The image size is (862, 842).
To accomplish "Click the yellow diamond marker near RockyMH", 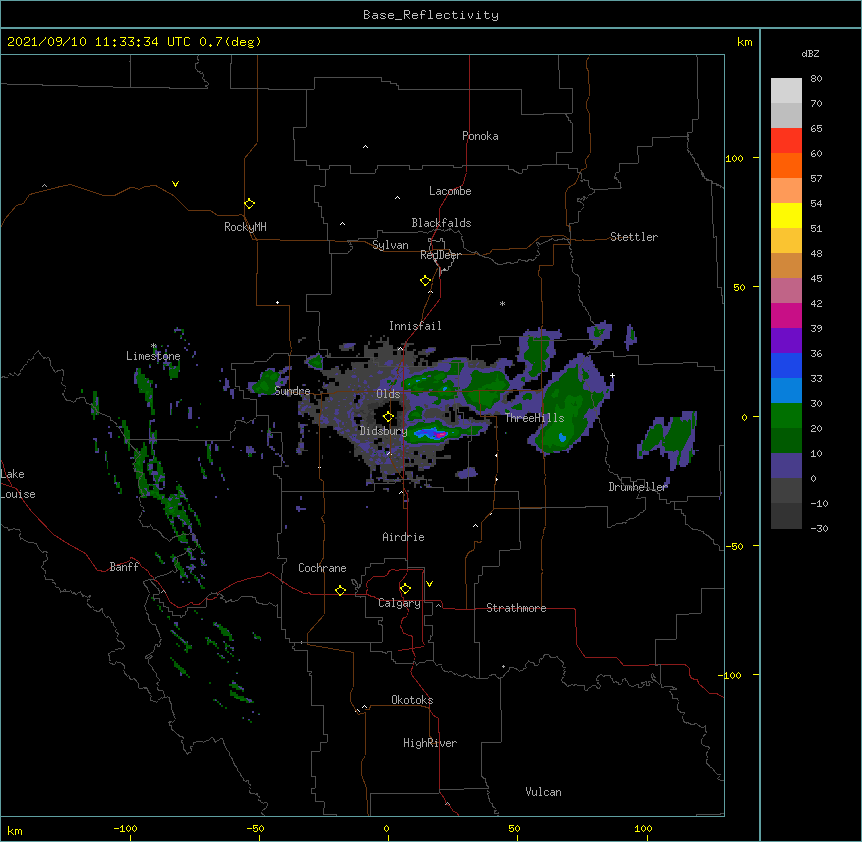I will 249,204.
